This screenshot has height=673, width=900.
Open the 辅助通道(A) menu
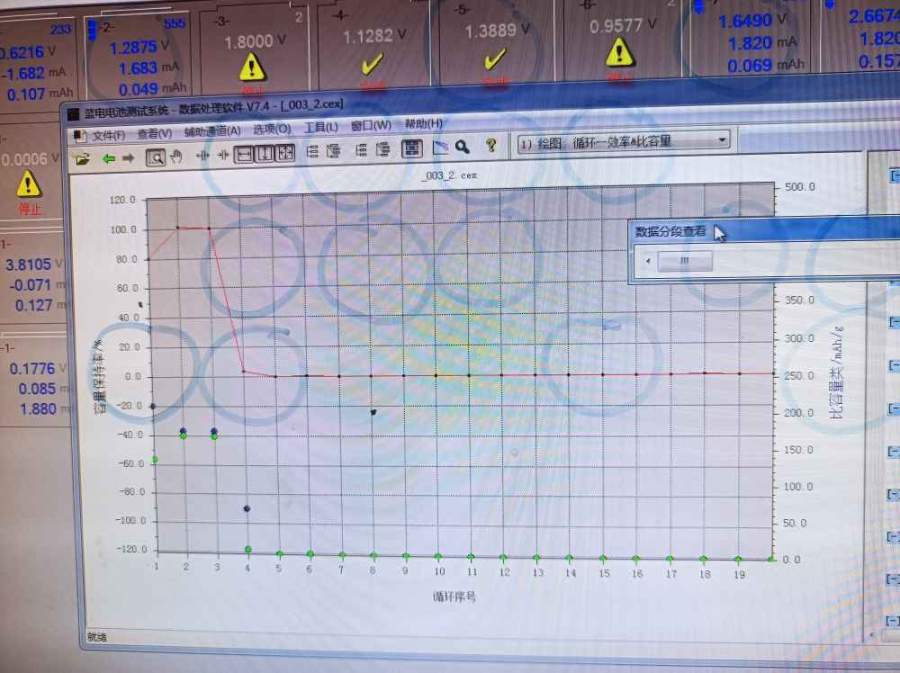click(212, 131)
